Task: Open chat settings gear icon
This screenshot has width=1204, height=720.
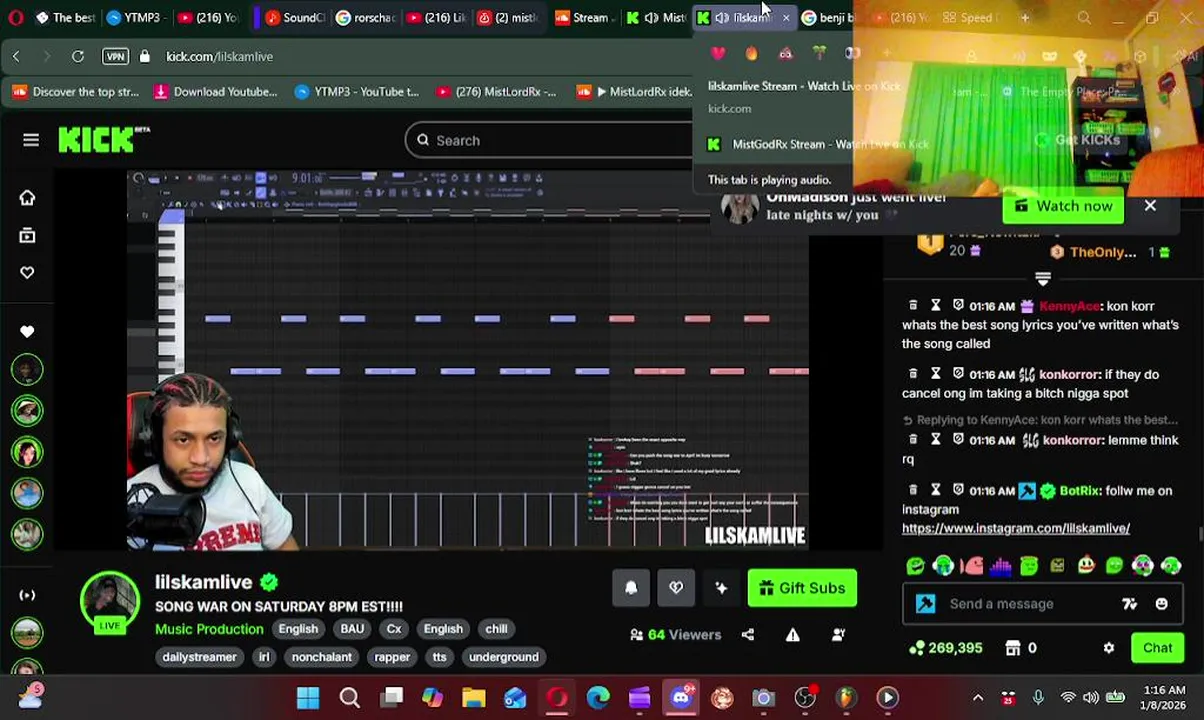Action: pyautogui.click(x=1108, y=648)
